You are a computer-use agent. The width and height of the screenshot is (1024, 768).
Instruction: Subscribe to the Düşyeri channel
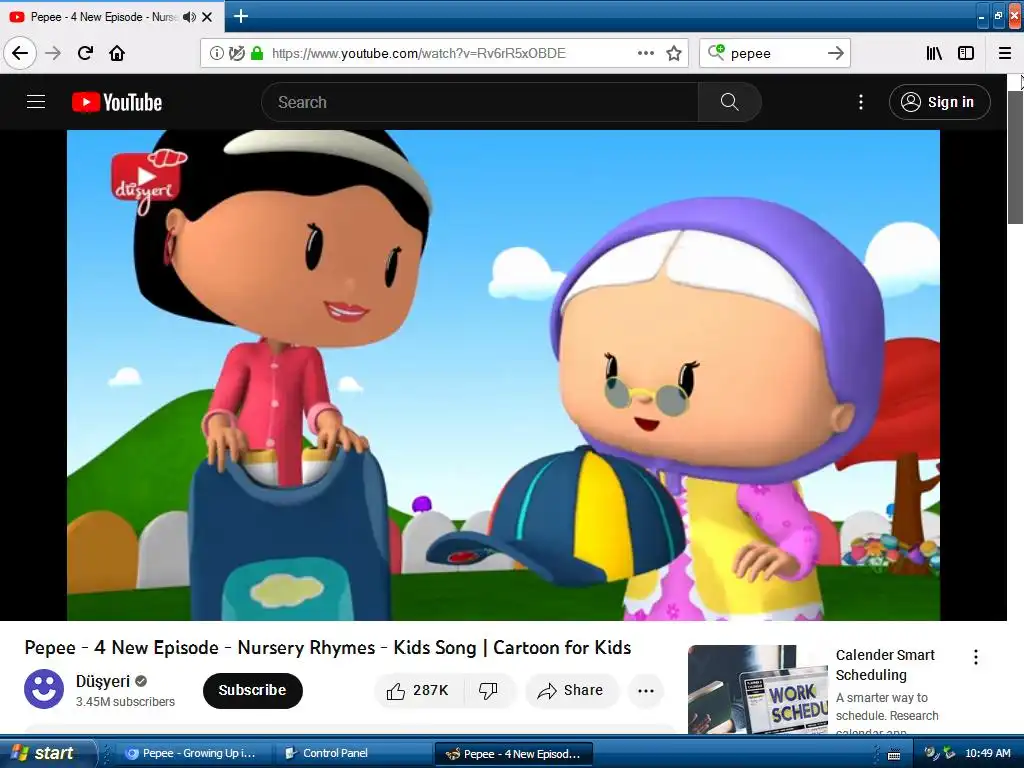pos(252,690)
